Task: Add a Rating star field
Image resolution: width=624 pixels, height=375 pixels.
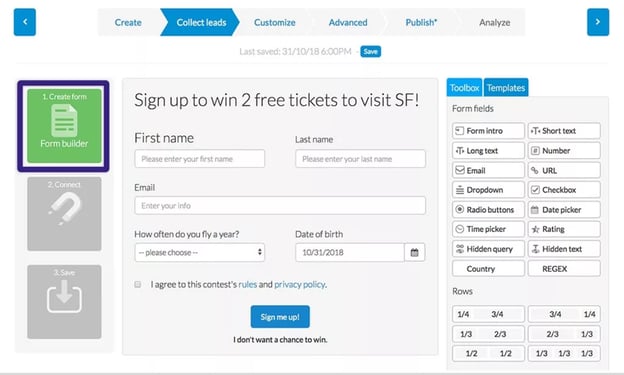Action: 564,229
